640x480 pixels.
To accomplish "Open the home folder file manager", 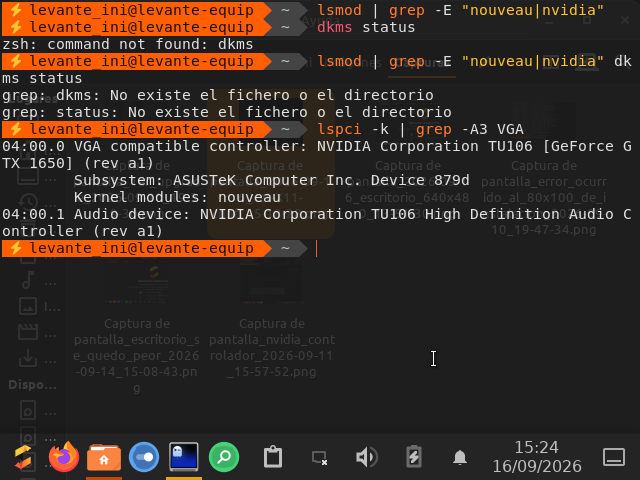I will click(104, 457).
